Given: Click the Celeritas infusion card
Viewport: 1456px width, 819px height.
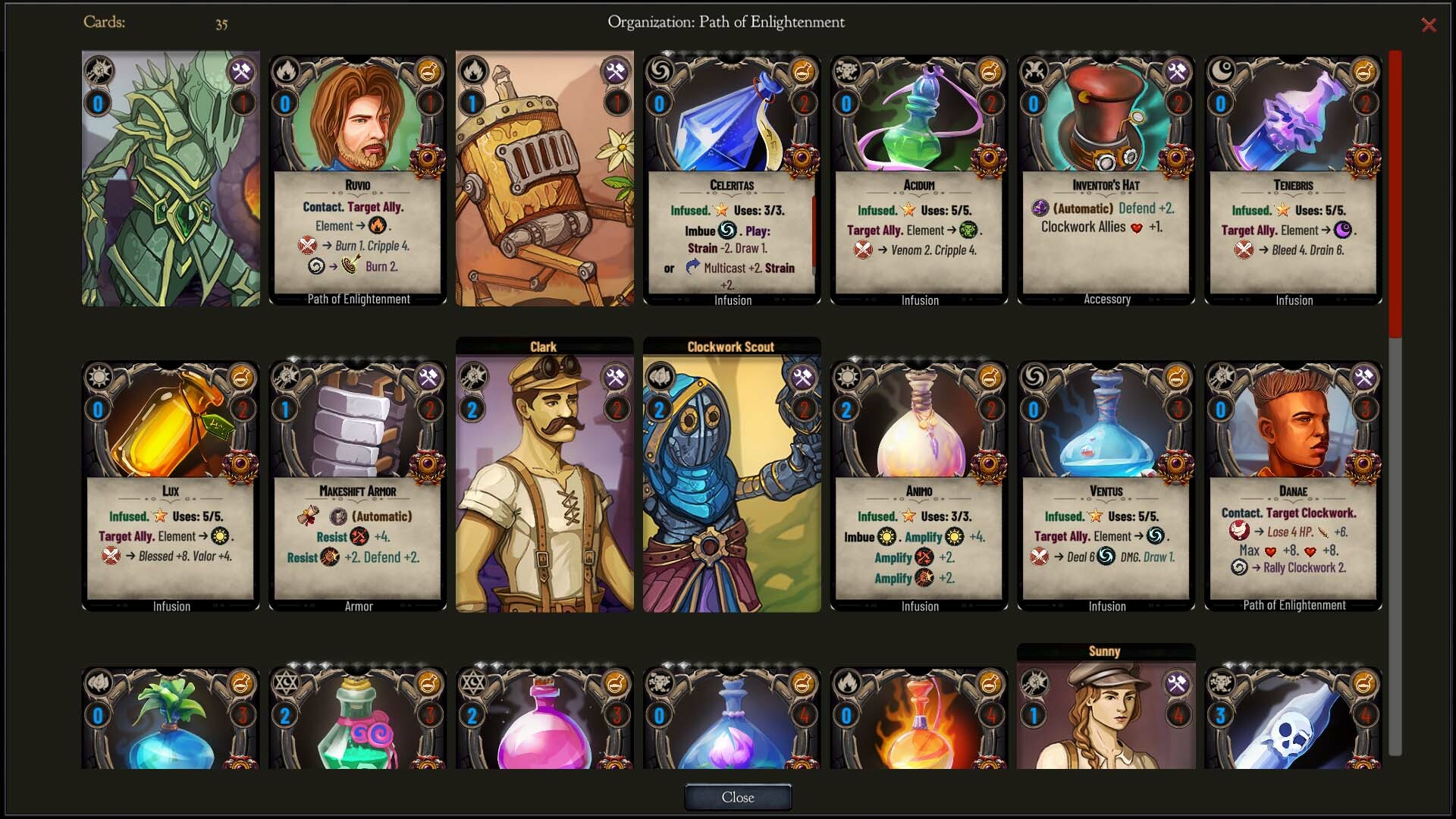Looking at the screenshot, I should tap(732, 179).
